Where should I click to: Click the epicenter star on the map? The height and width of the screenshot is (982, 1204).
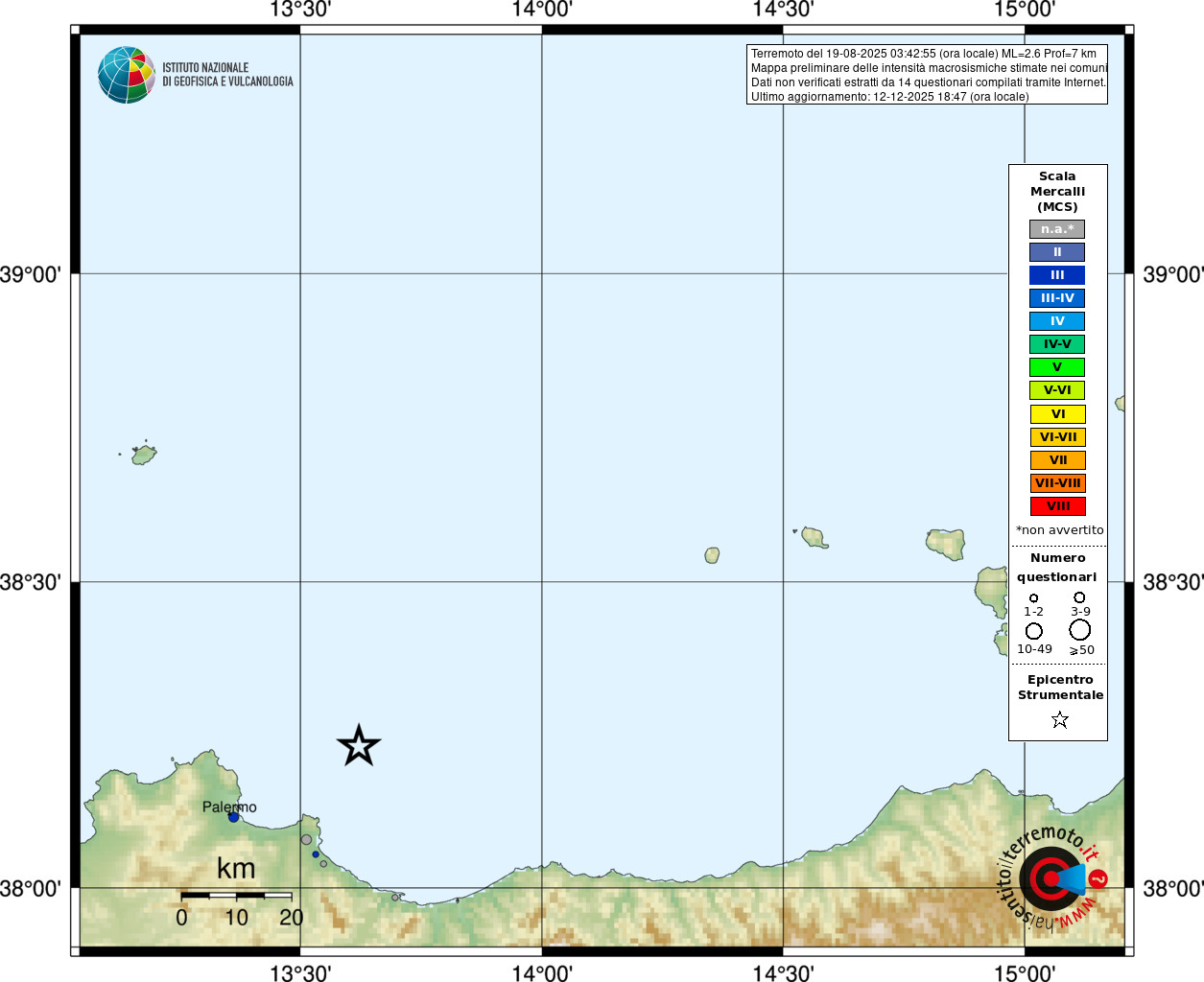coord(359,745)
